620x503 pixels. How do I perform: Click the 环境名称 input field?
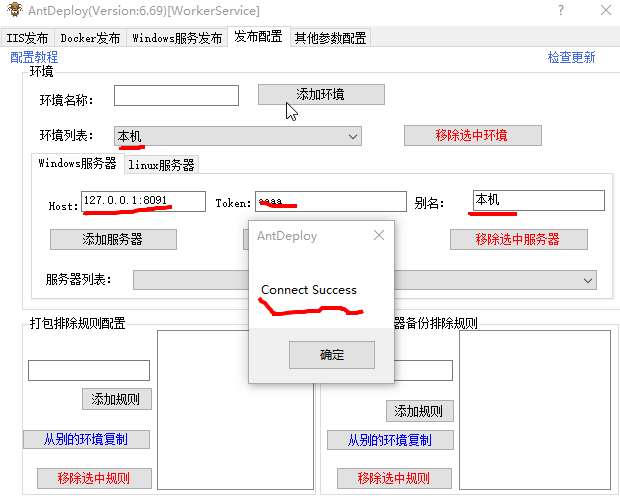pos(176,95)
